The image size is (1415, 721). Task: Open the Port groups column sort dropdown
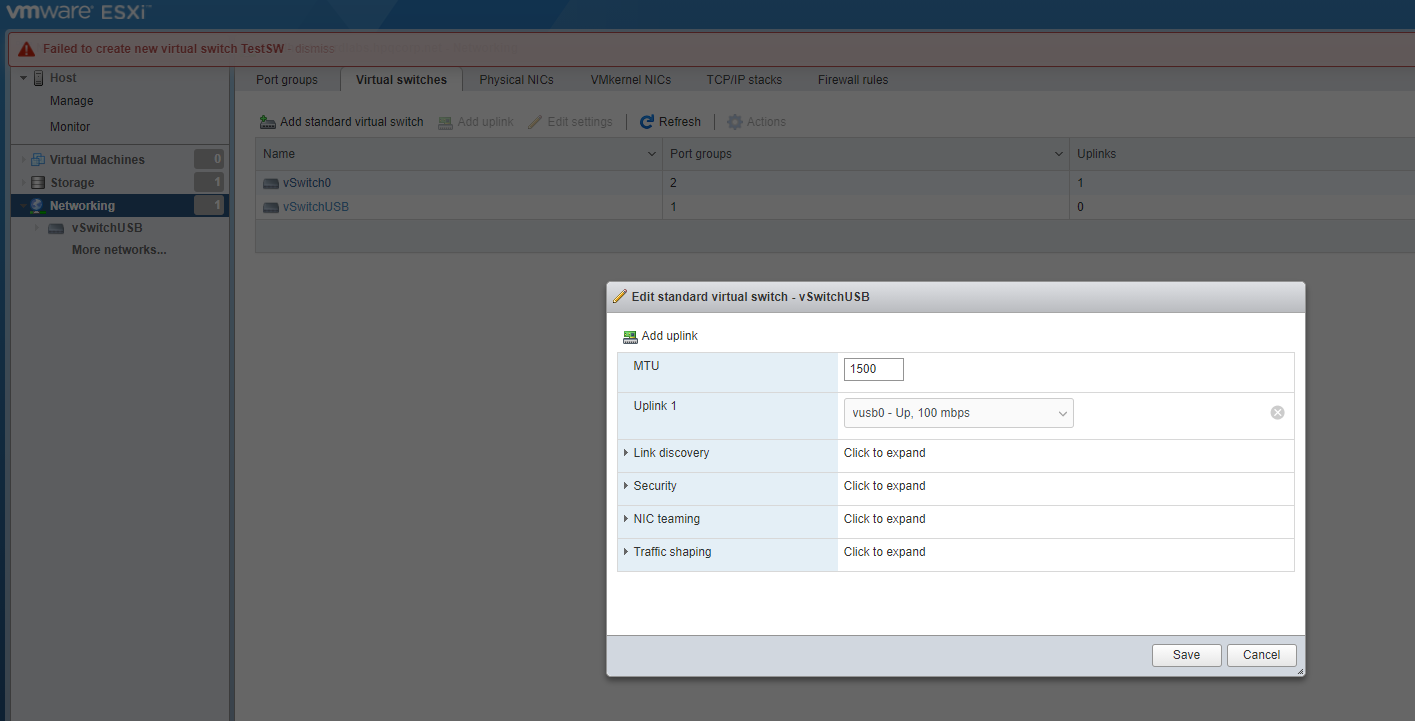[1058, 153]
